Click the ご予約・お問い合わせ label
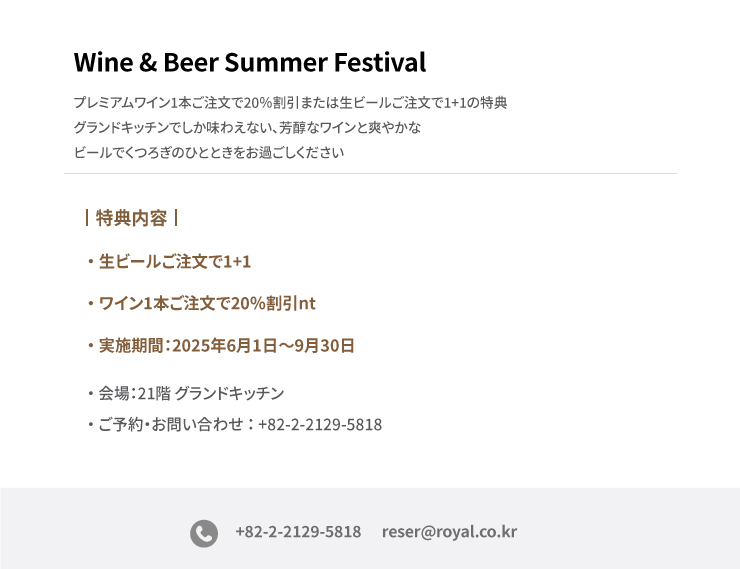This screenshot has height=569, width=740. coord(170,424)
